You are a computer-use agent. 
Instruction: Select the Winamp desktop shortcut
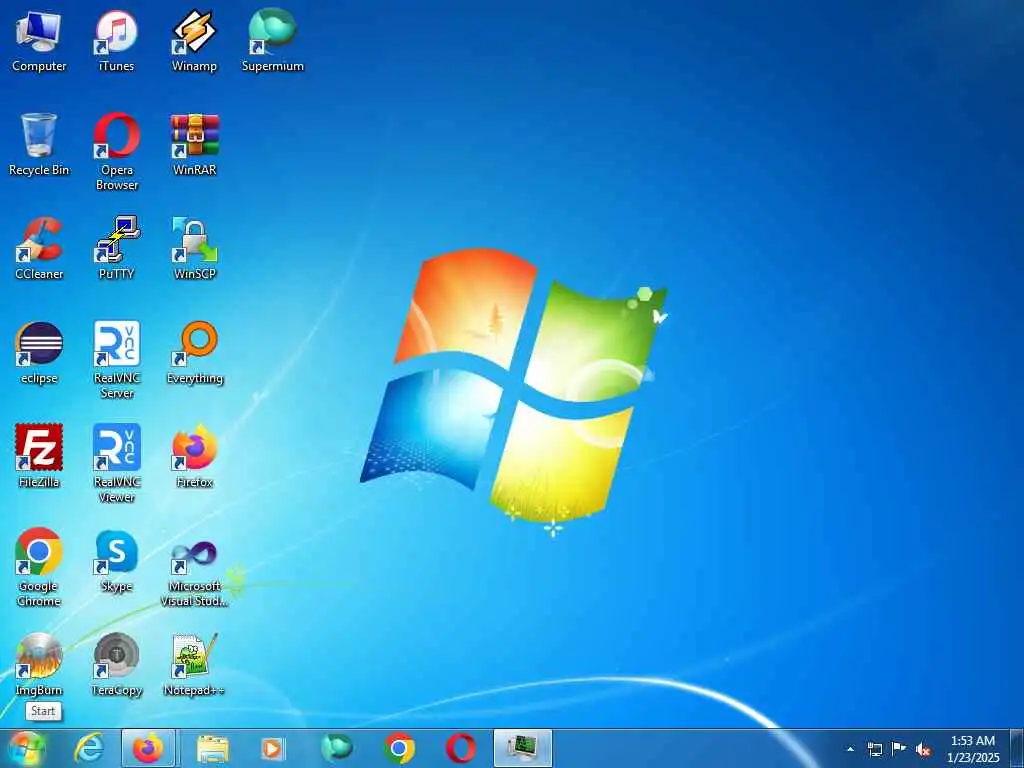pyautogui.click(x=194, y=40)
